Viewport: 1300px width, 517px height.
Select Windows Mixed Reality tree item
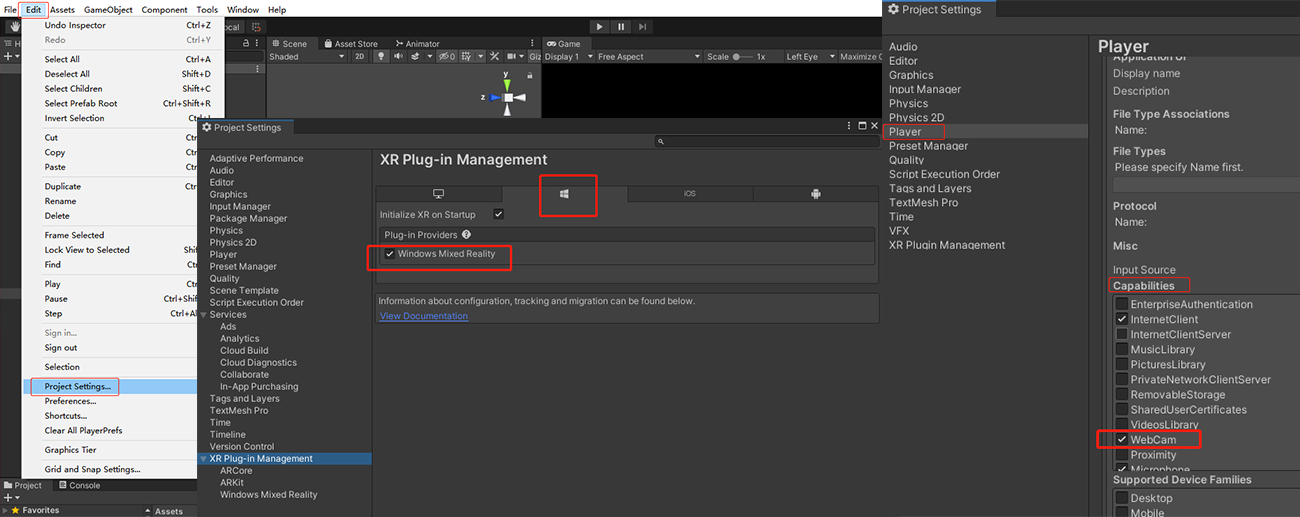(269, 495)
